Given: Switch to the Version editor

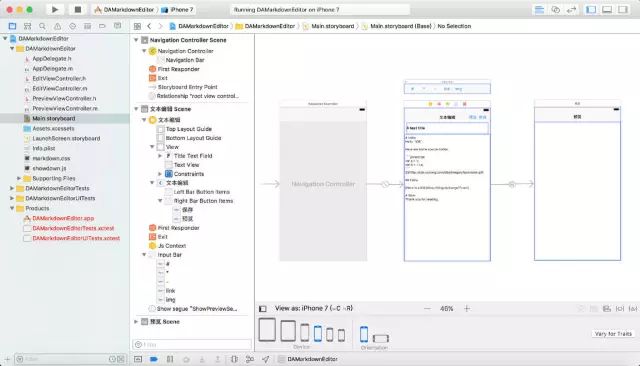Looking at the screenshot, I should coord(571,9).
